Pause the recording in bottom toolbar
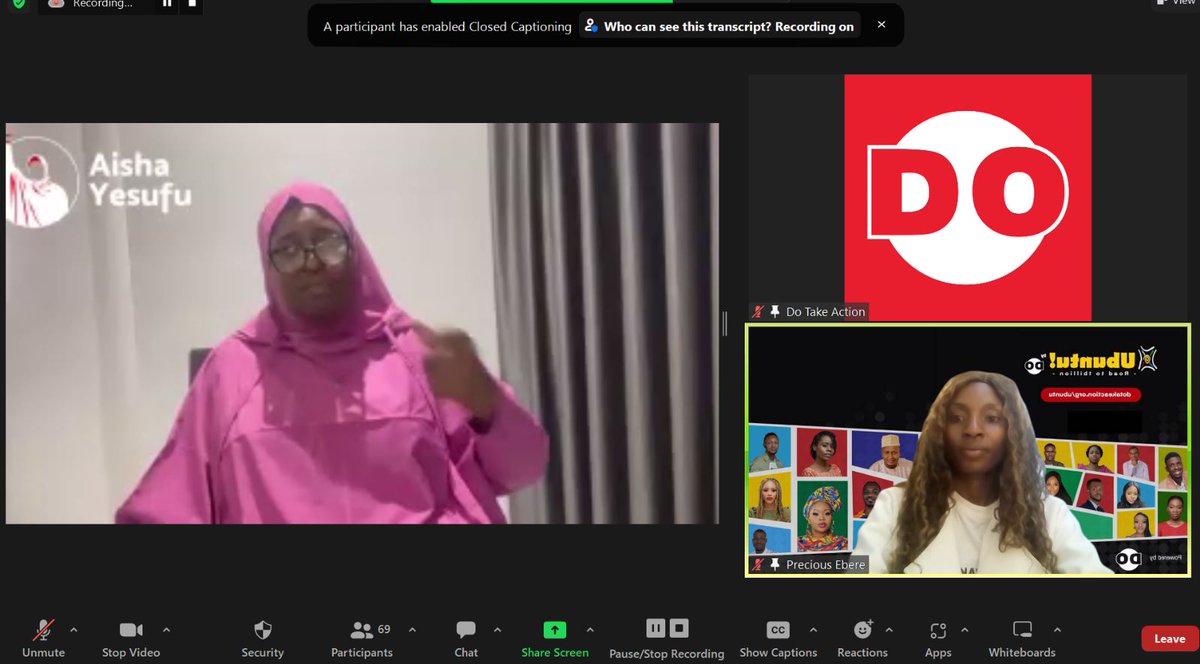1200x664 pixels. (655, 629)
